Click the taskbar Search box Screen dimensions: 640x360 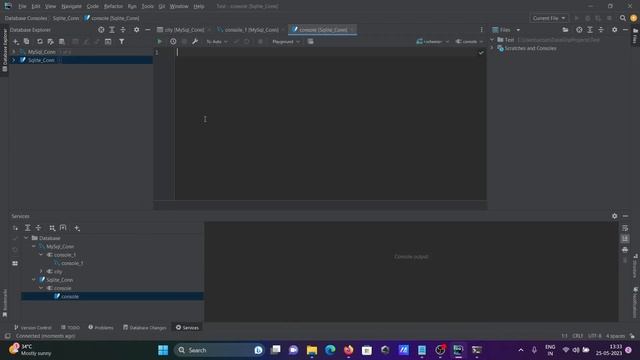219,350
